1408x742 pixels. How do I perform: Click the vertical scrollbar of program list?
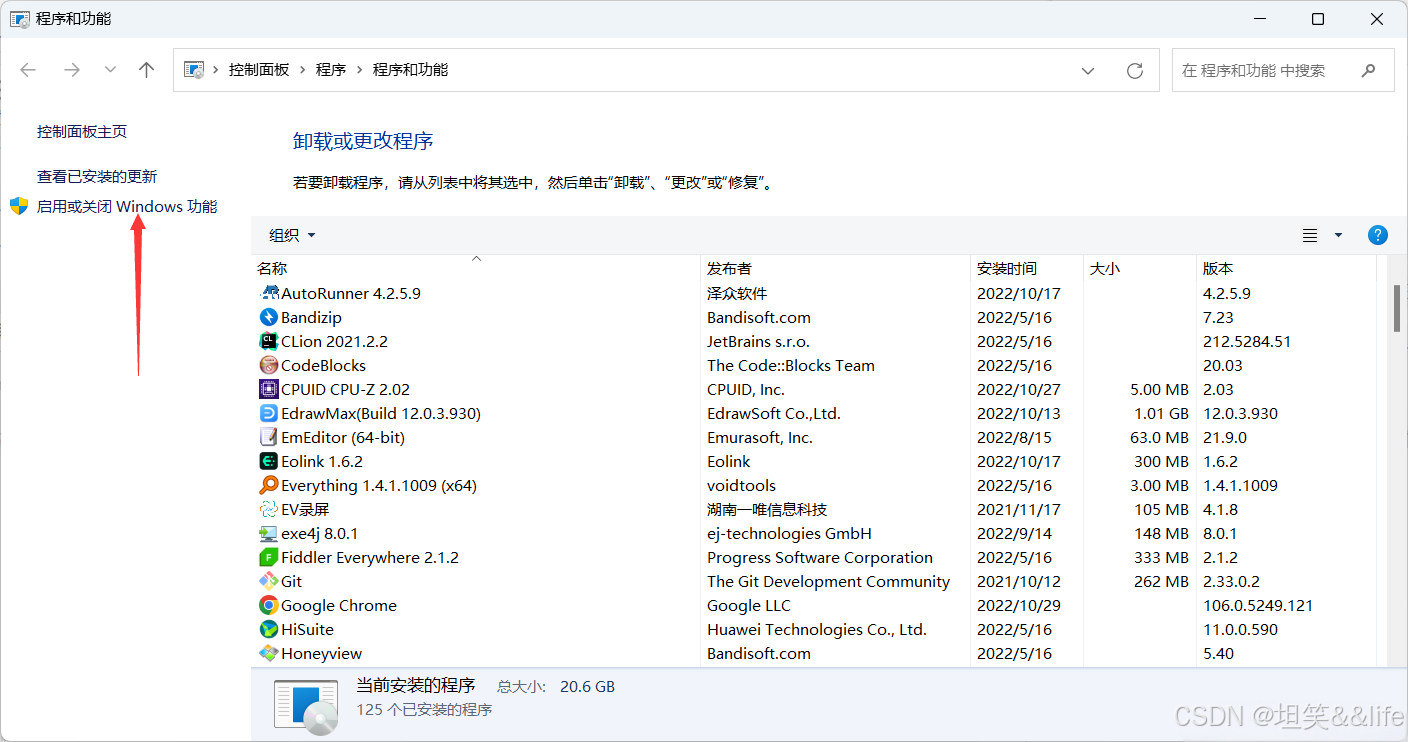click(x=1397, y=307)
